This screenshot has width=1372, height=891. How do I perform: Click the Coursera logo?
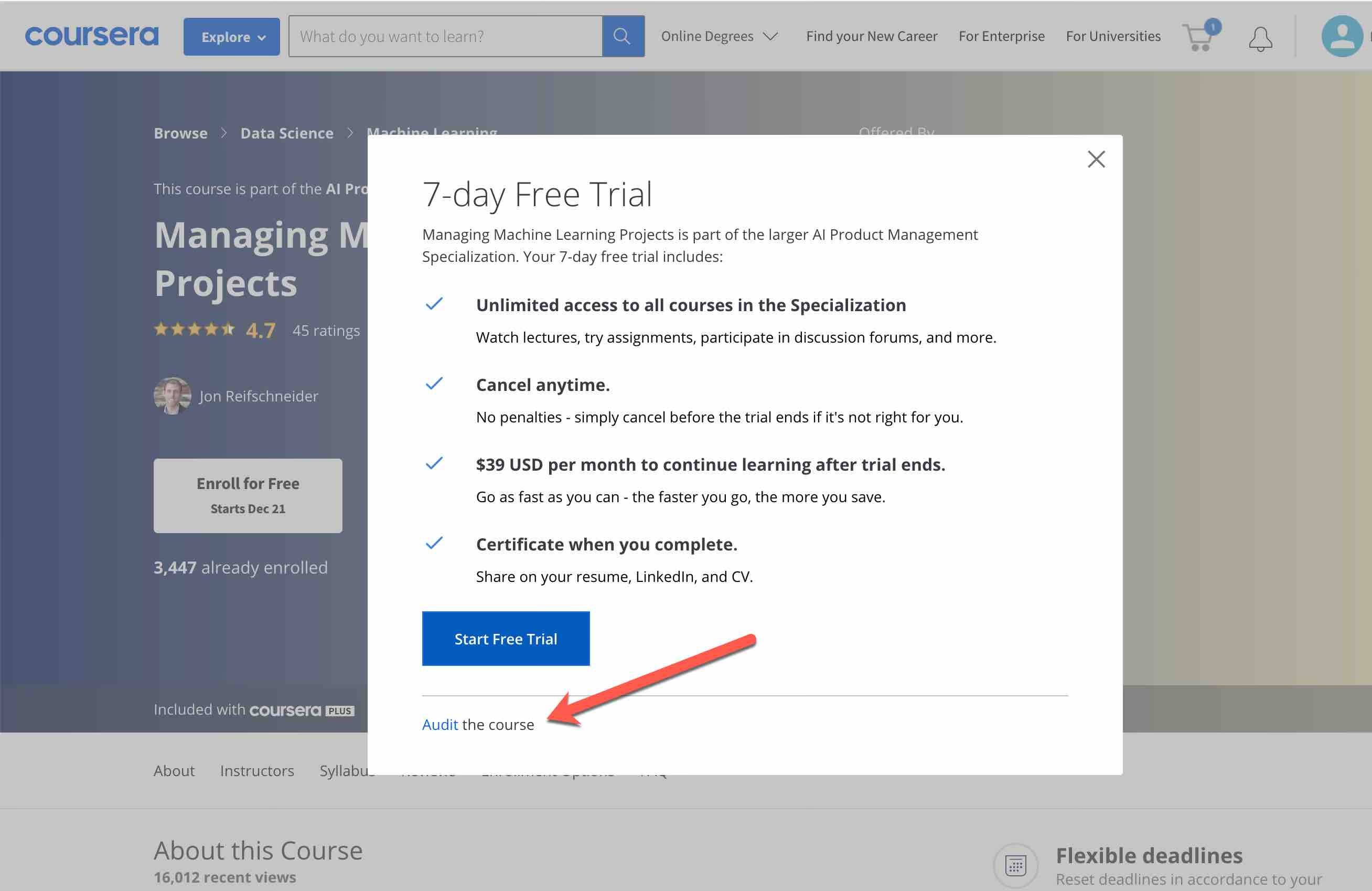pyautogui.click(x=91, y=36)
